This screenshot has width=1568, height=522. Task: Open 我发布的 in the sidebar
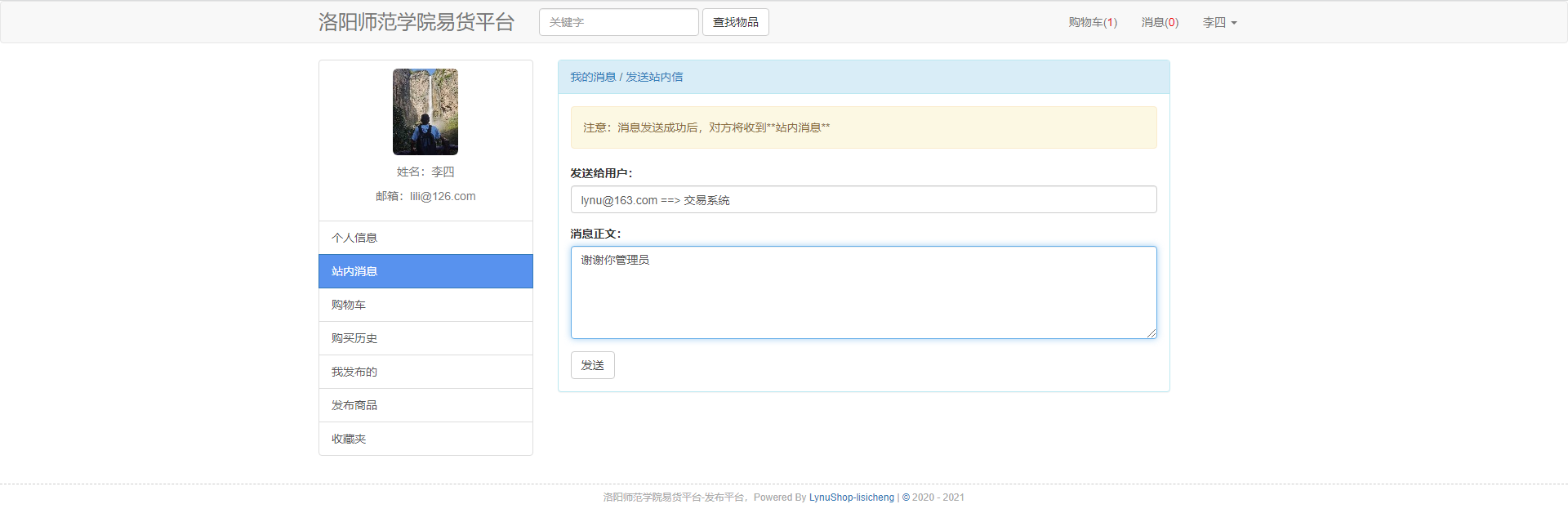(x=425, y=372)
